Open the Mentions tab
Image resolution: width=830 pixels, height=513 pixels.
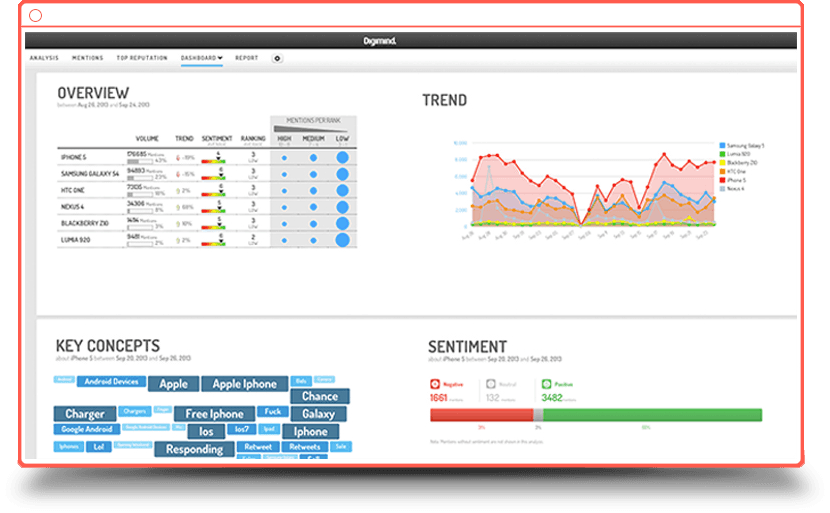coord(87,58)
